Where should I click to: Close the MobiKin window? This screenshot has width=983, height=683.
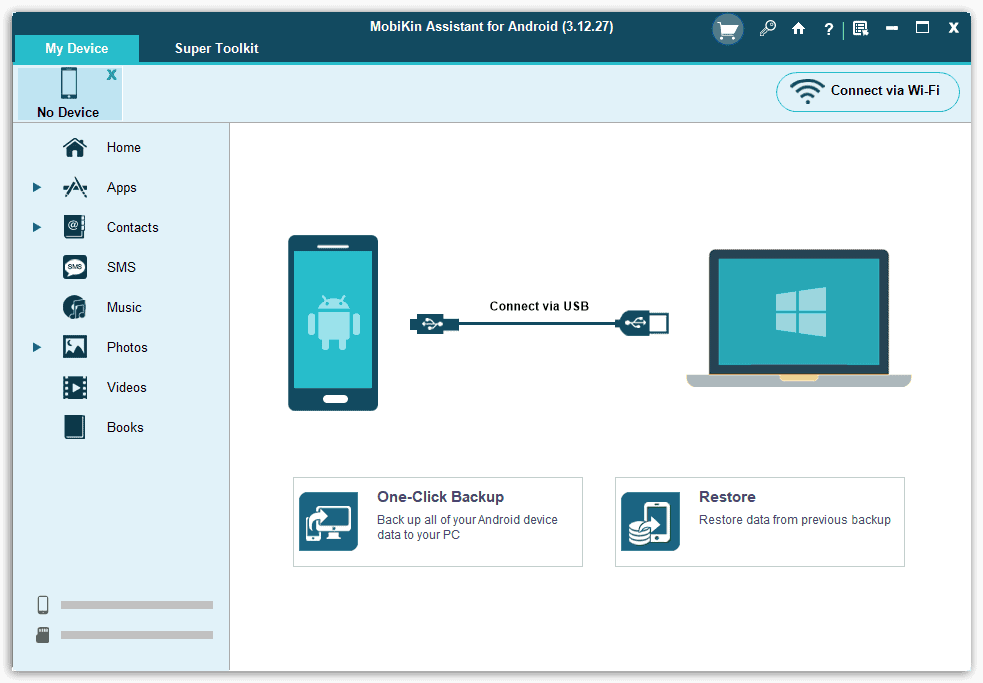(x=954, y=28)
